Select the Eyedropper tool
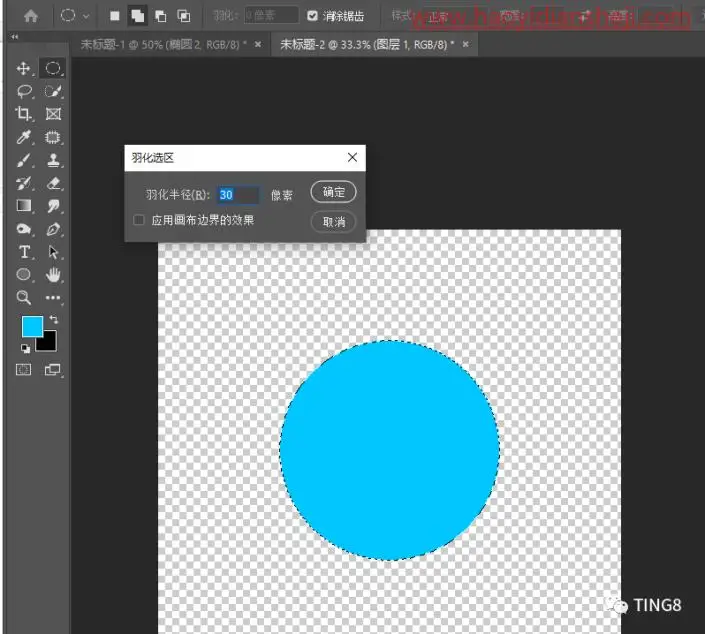705x634 pixels. pos(23,137)
